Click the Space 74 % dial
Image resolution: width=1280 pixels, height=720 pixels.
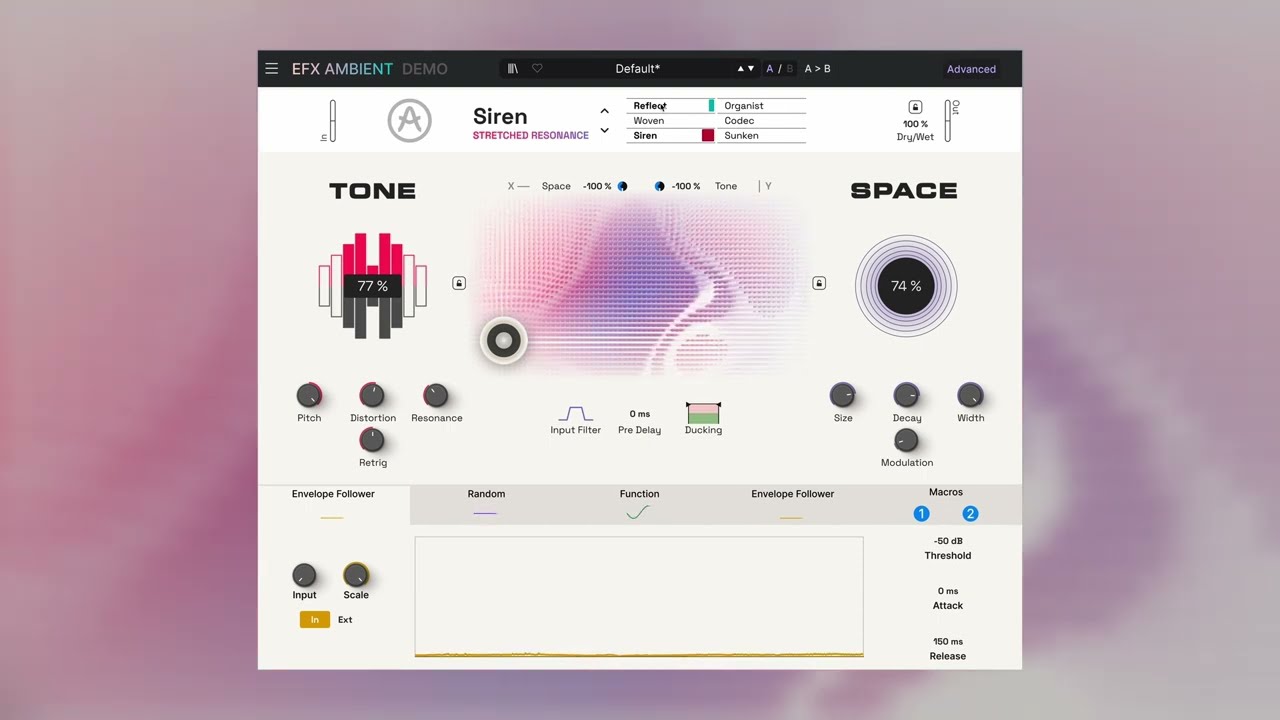[x=906, y=286]
